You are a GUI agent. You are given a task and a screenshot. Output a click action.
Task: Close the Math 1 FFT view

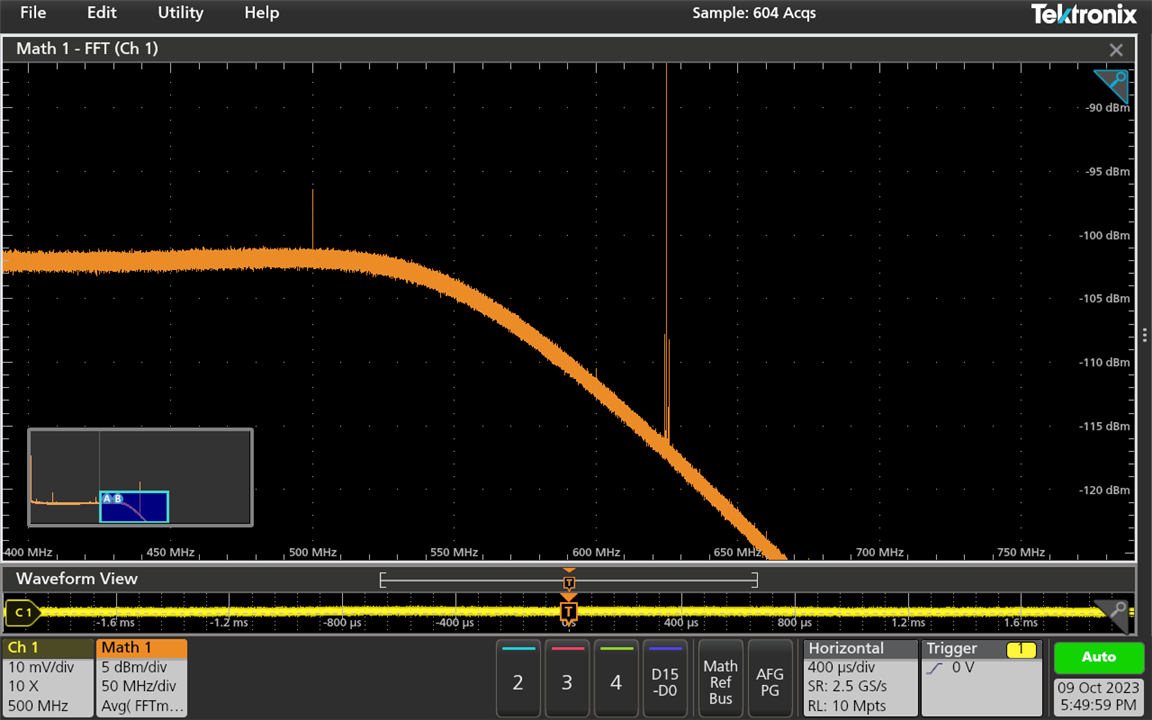coord(1116,49)
